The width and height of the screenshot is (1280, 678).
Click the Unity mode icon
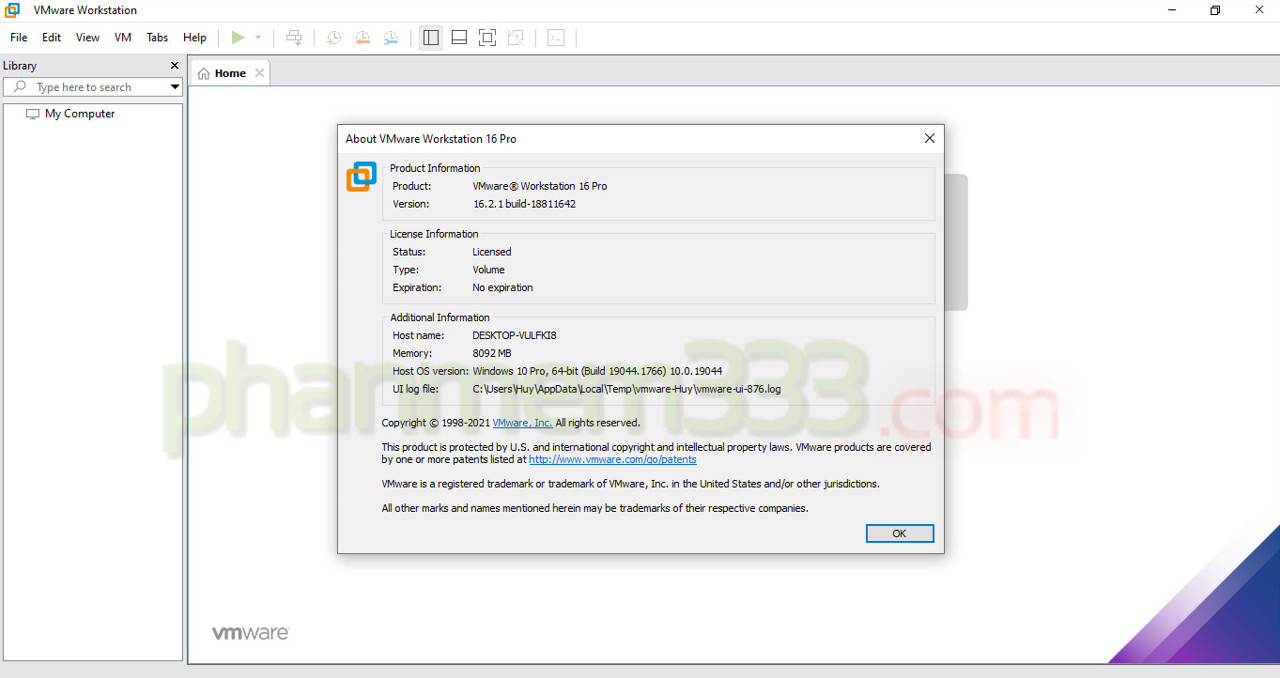515,38
